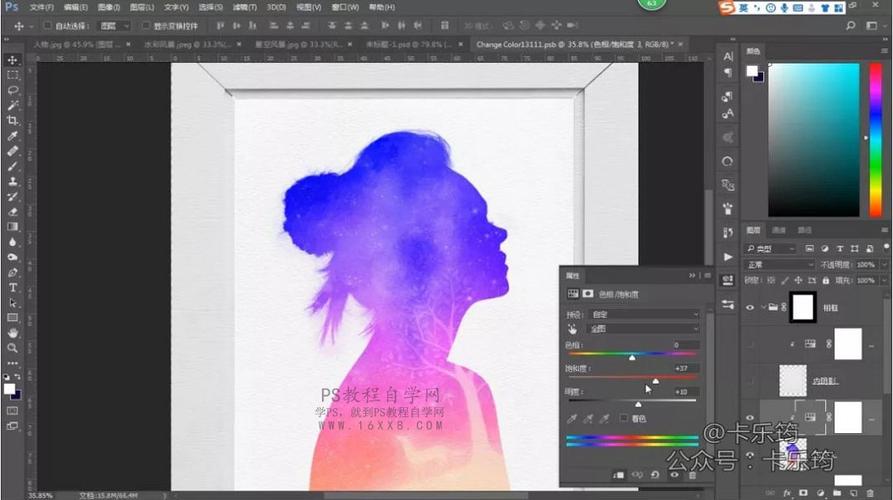Delete adjustment using Properties panel trash icon

[691, 476]
